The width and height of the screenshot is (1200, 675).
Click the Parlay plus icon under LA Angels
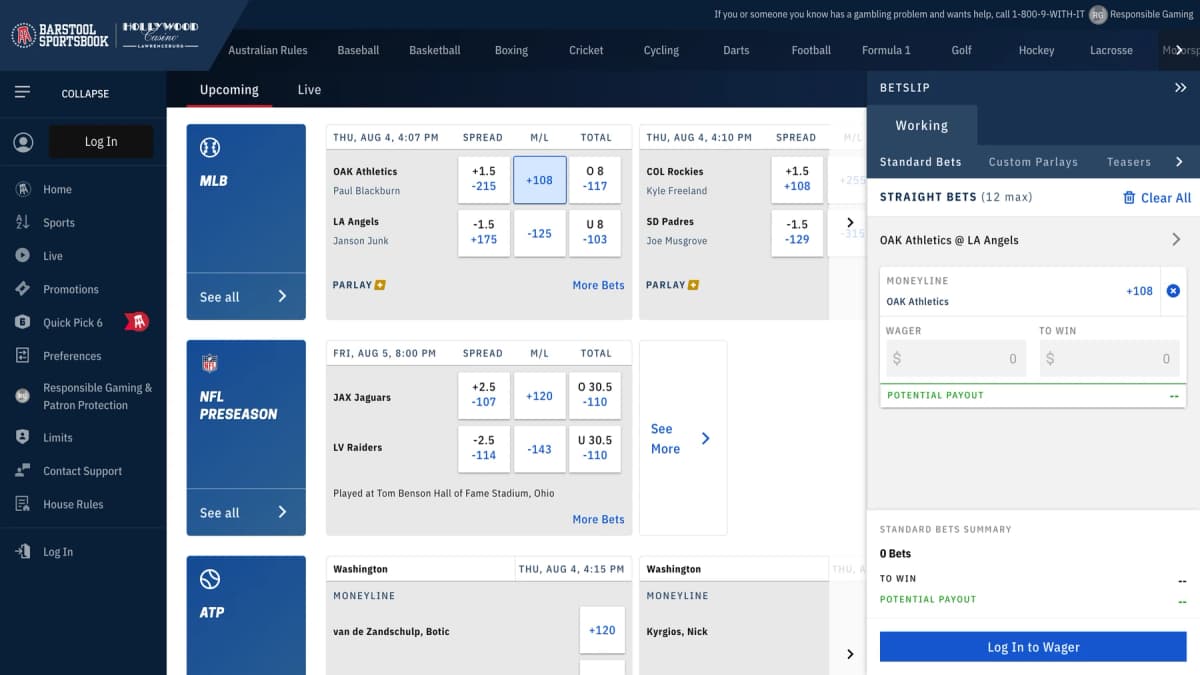click(380, 285)
